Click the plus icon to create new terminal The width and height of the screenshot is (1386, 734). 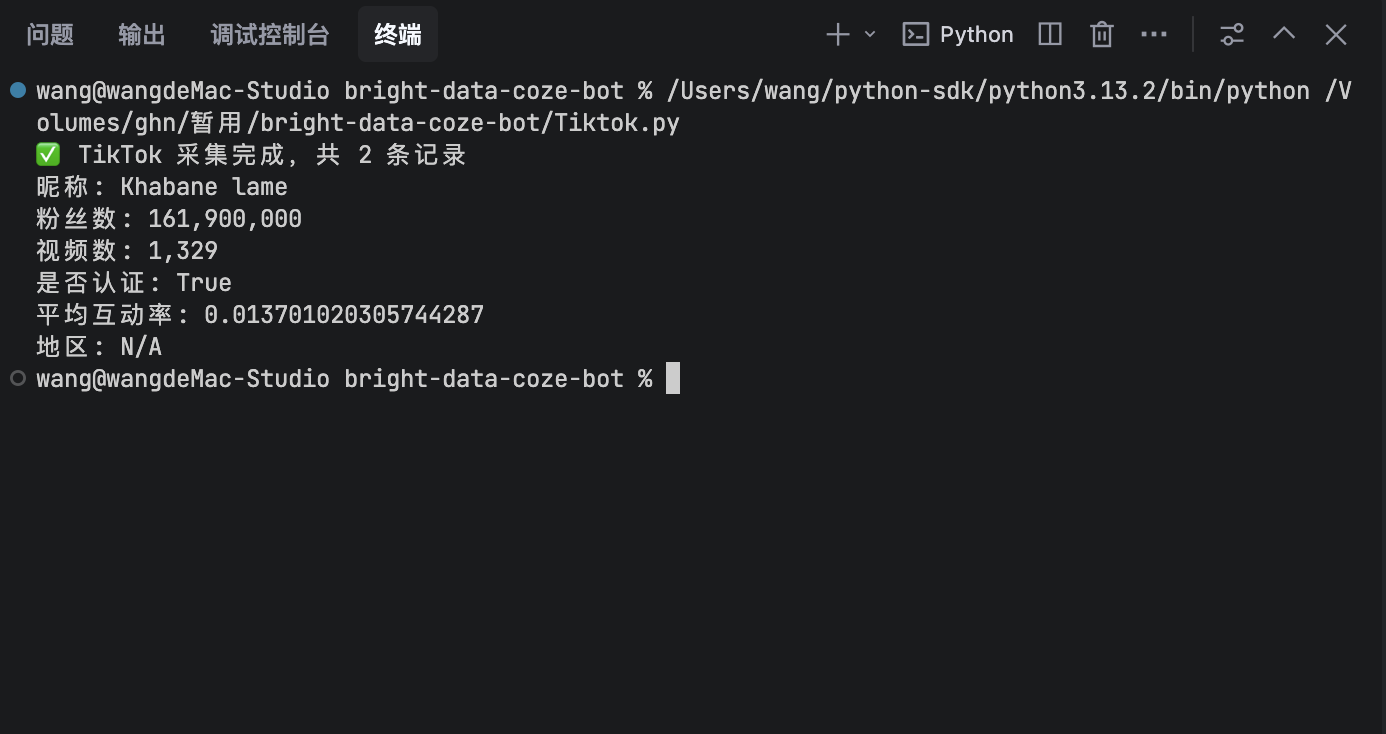tap(837, 35)
